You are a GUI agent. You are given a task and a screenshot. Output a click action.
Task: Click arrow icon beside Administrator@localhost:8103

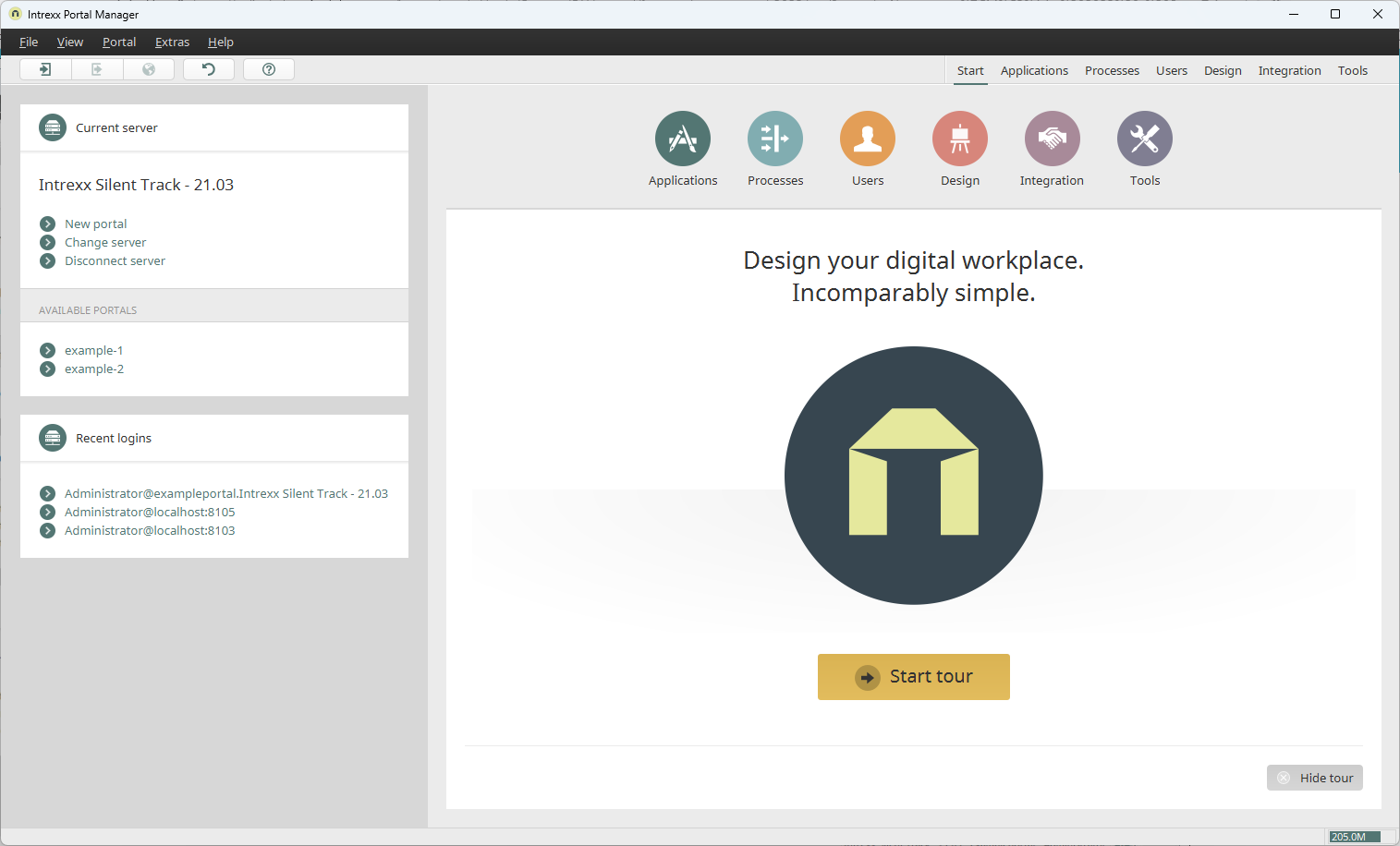click(x=48, y=530)
